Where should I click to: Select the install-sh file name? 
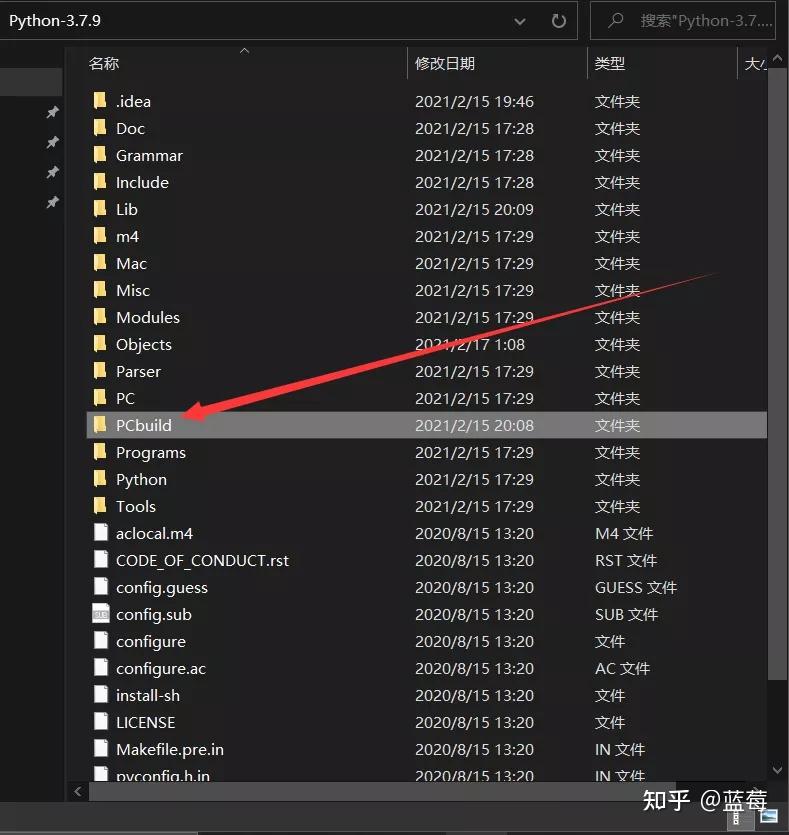(147, 695)
